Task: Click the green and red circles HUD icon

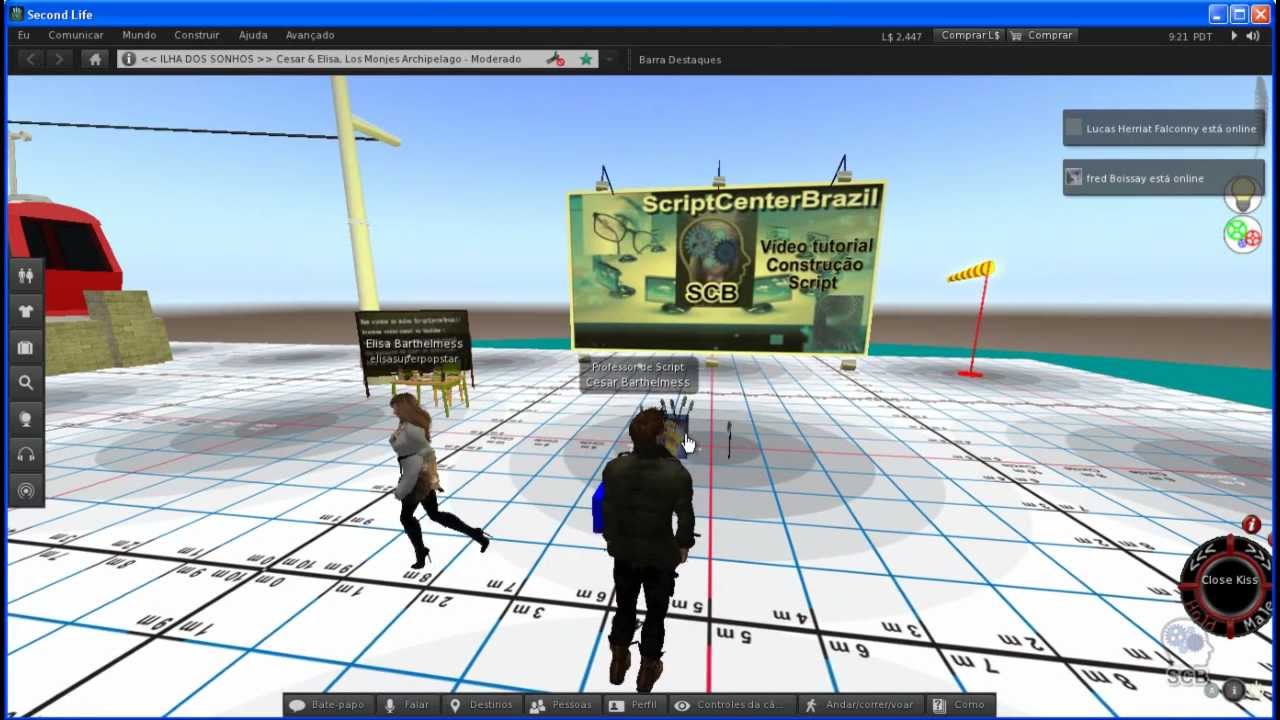Action: (x=1243, y=234)
